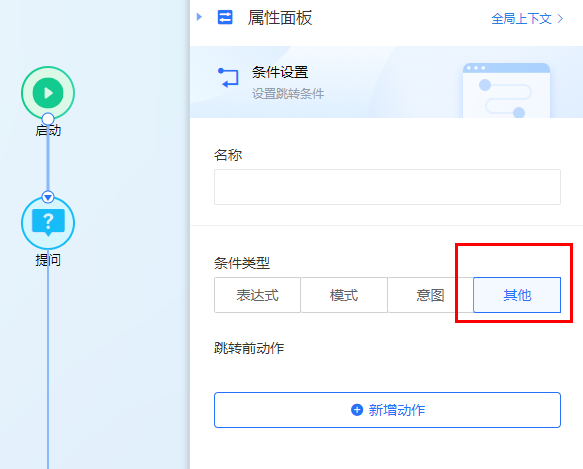Collapse the property panel with the triangle arrow
Image resolution: width=583 pixels, height=469 pixels.
(x=199, y=17)
